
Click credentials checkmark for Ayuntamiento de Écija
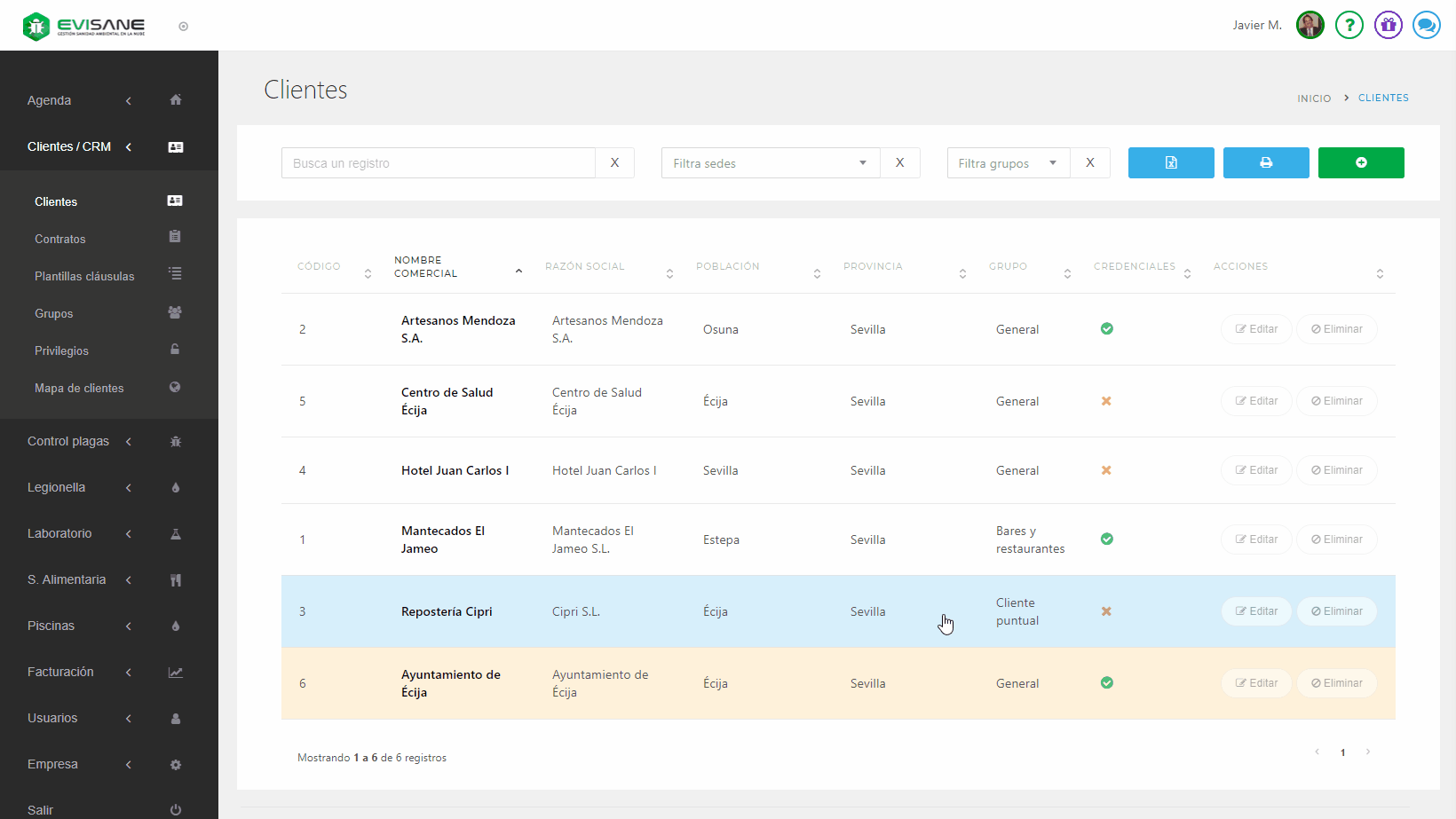1106,683
